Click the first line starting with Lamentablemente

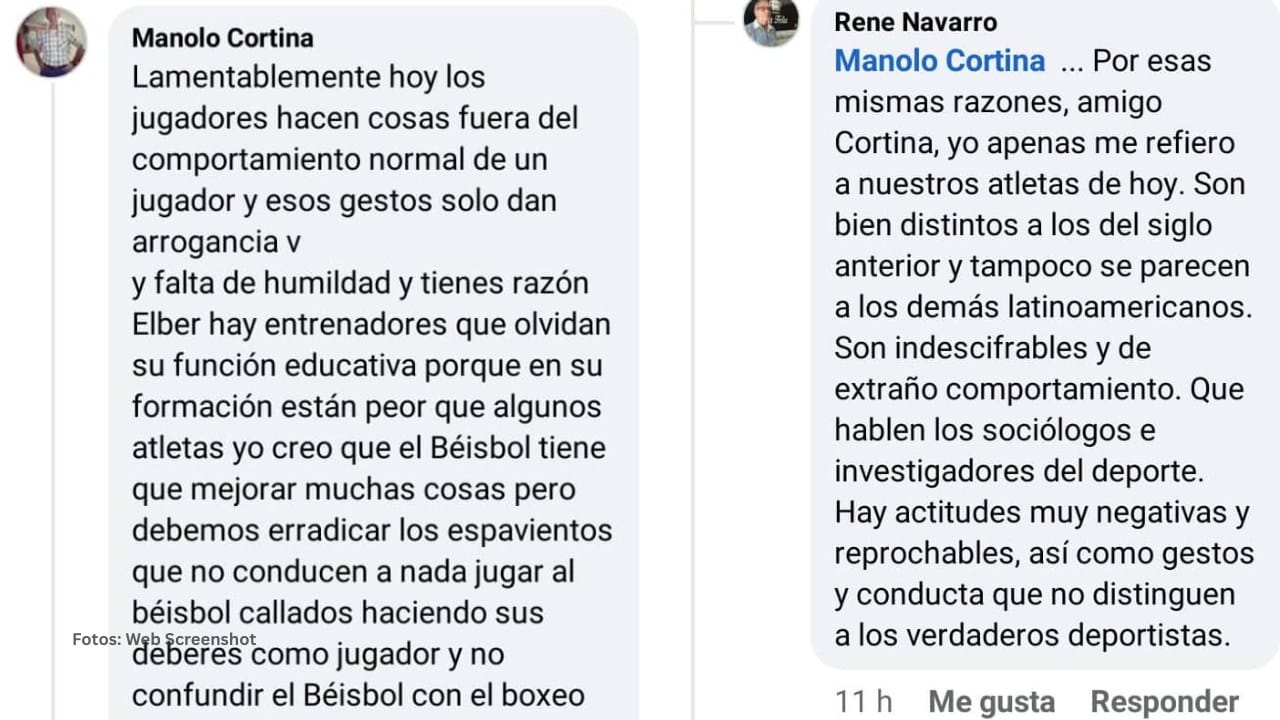point(308,77)
